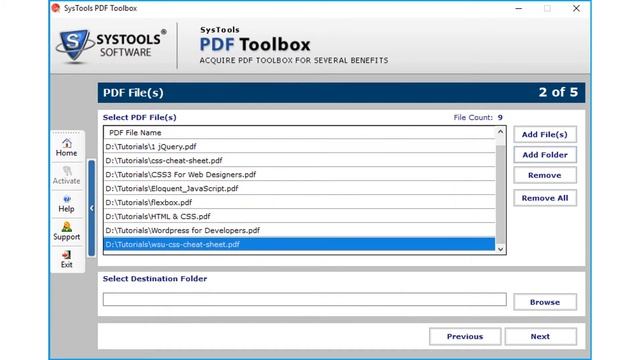Minimize the SysTools PDF Toolbox window
Screen dimensions: 640x360
tap(519, 8)
